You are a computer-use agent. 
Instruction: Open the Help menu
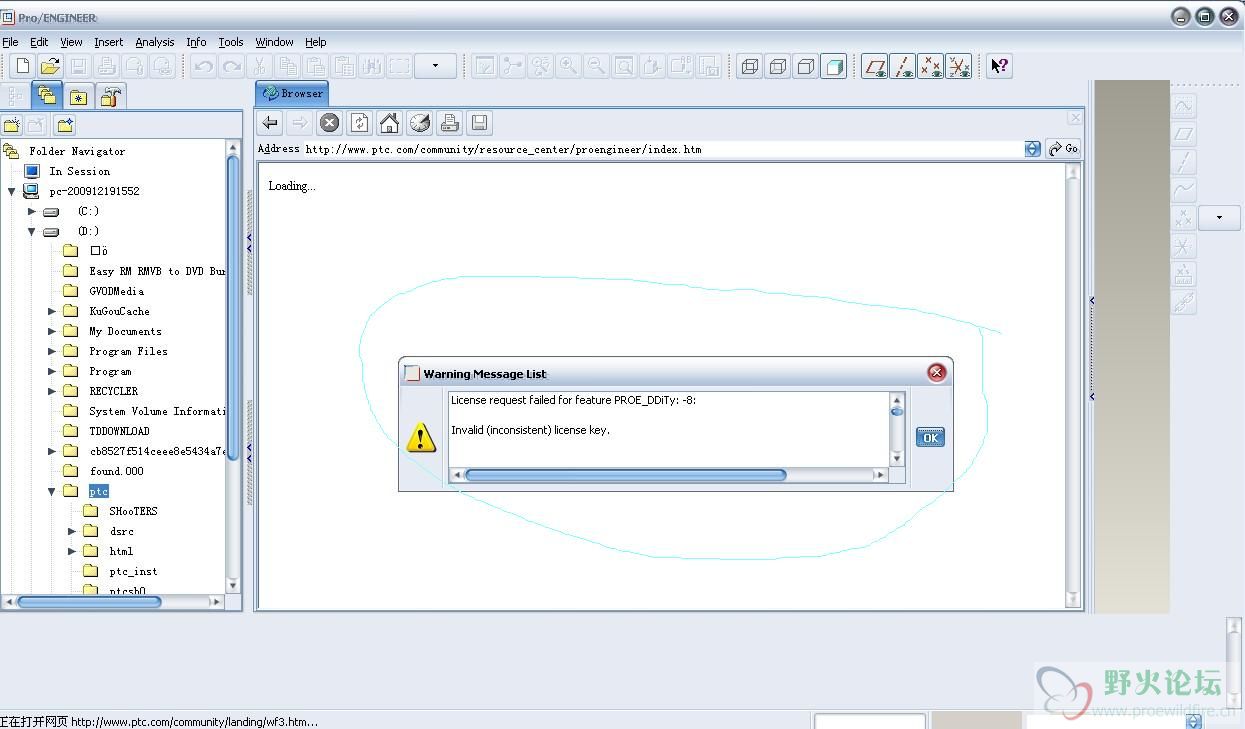point(316,42)
